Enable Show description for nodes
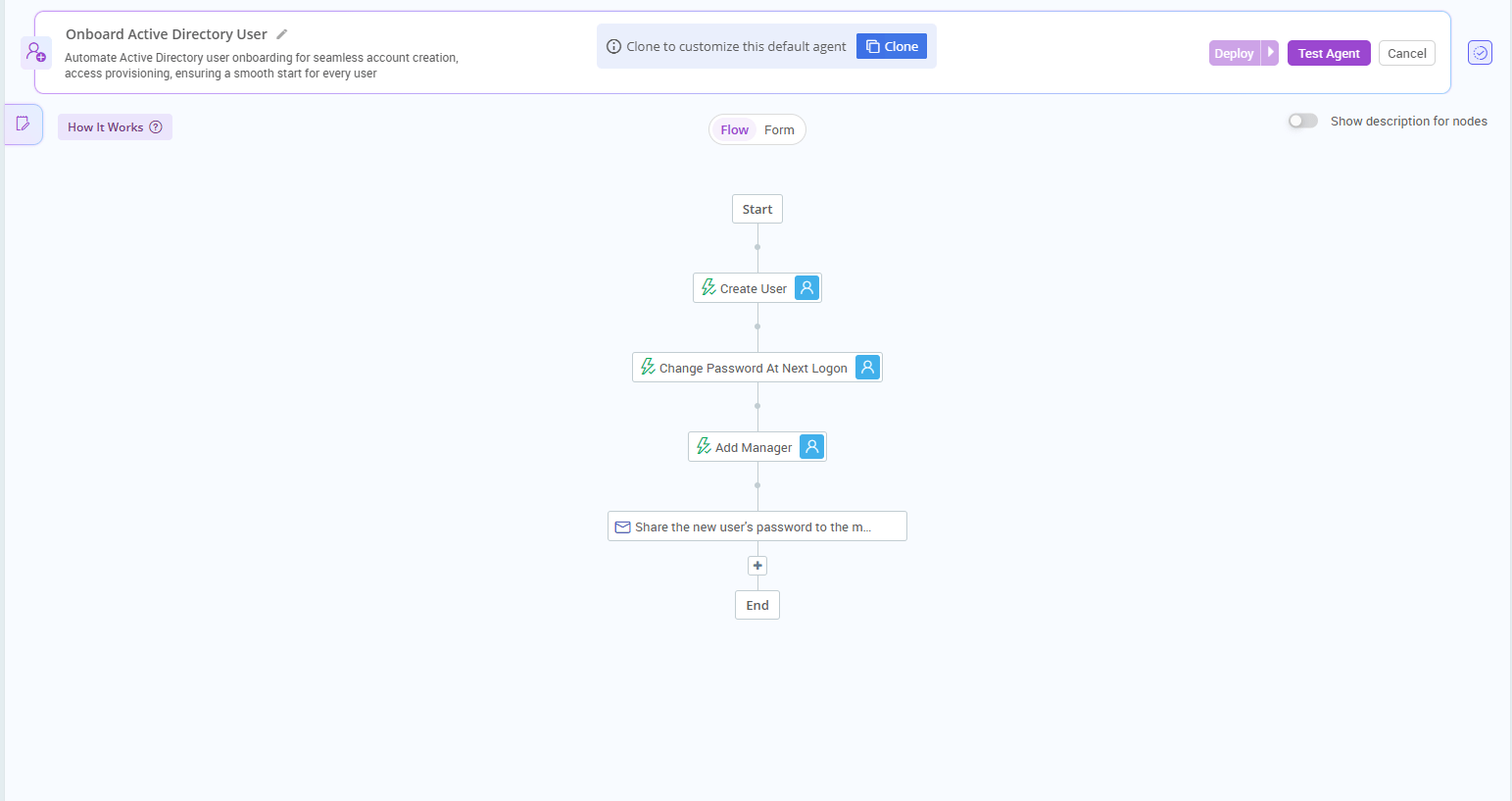Viewport: 1512px width, 801px height. (1302, 120)
